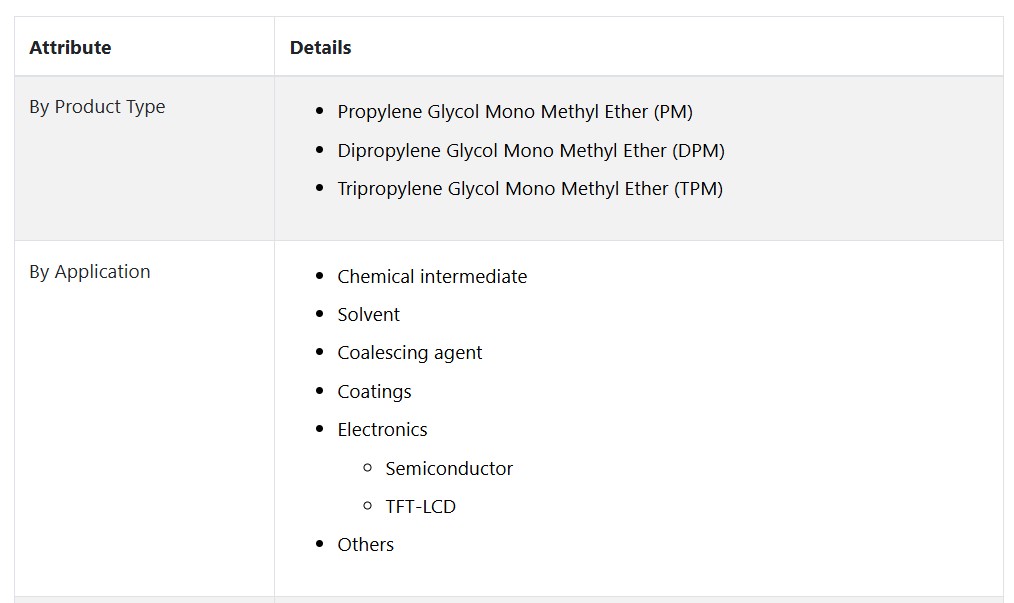Click Propylene Glycol Mono Methyl Ether (PM)
Viewport: 1014px width, 603px height.
point(515,112)
